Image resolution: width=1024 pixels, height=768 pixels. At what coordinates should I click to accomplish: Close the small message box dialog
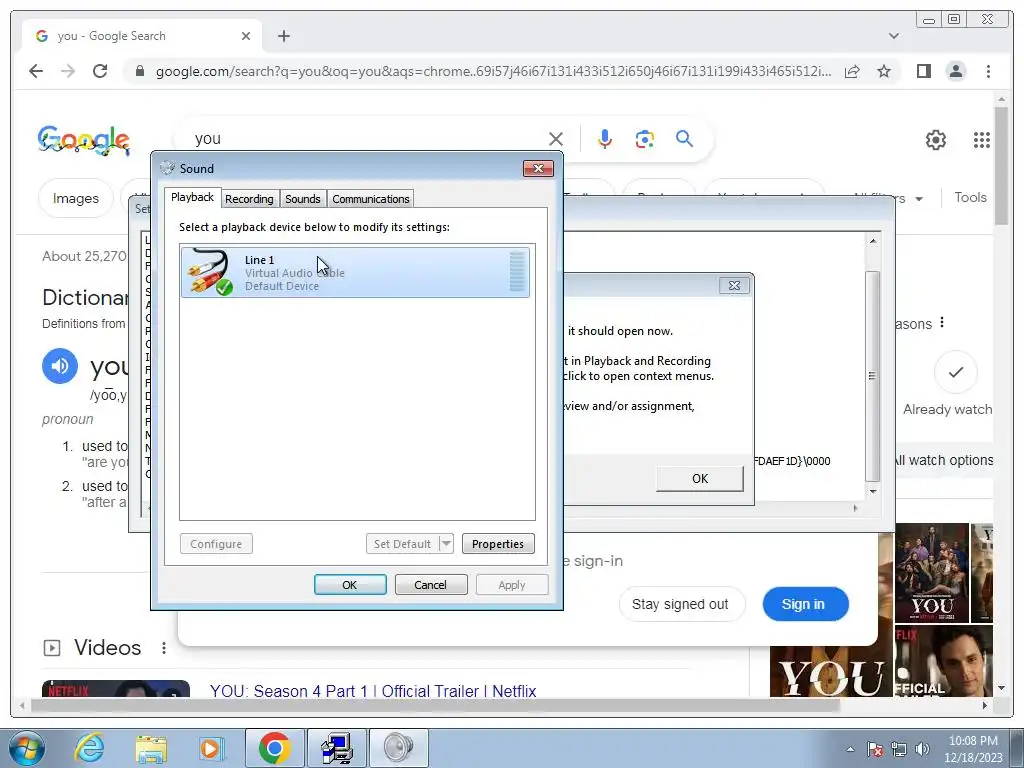[734, 285]
